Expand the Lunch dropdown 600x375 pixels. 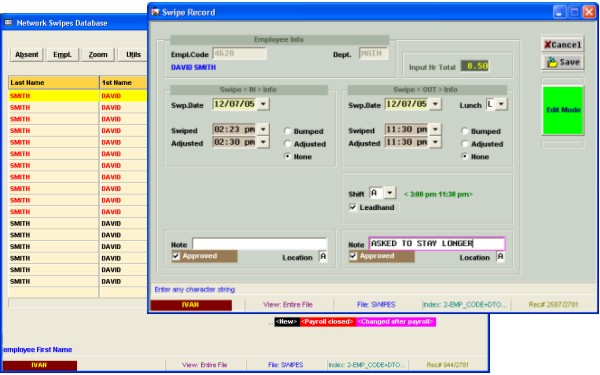[x=501, y=104]
